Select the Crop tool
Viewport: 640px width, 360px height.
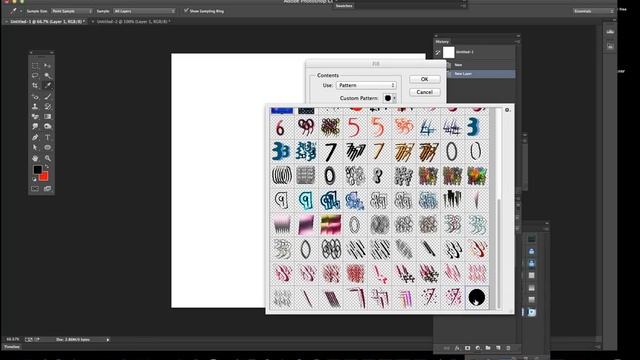pyautogui.click(x=35, y=86)
